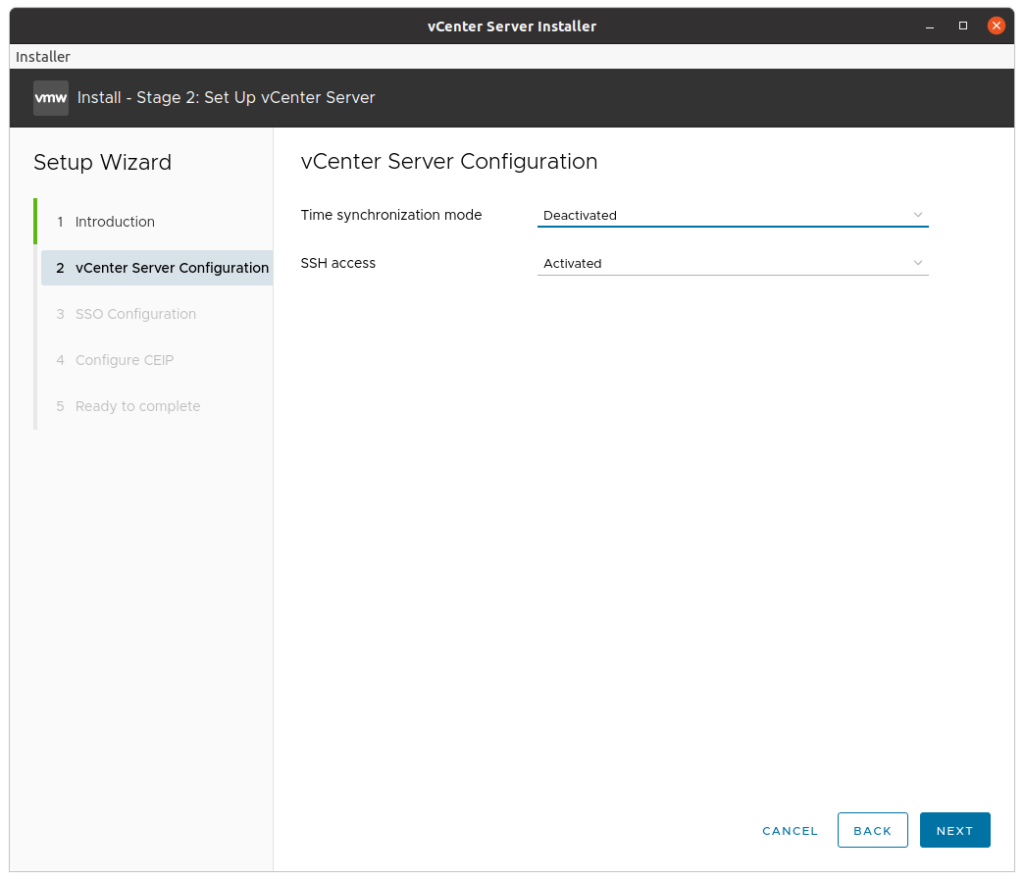The image size is (1024, 881).
Task: Open Time synchronization mode dropdown
Action: [732, 215]
